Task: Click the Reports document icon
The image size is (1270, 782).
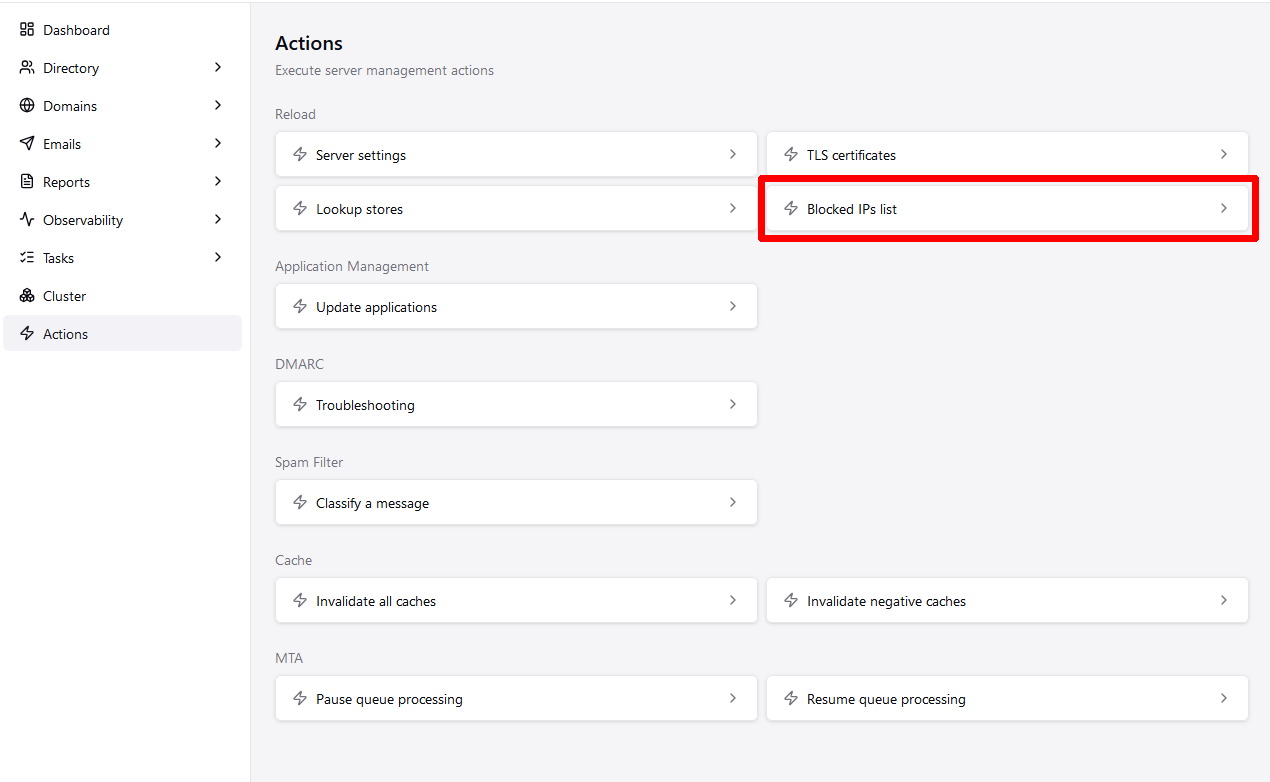Action: tap(27, 182)
